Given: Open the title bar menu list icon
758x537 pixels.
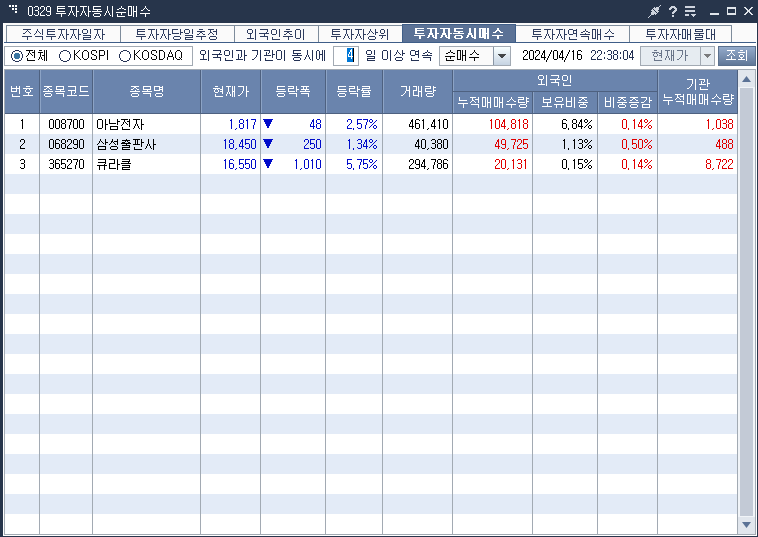Looking at the screenshot, I should tap(690, 11).
